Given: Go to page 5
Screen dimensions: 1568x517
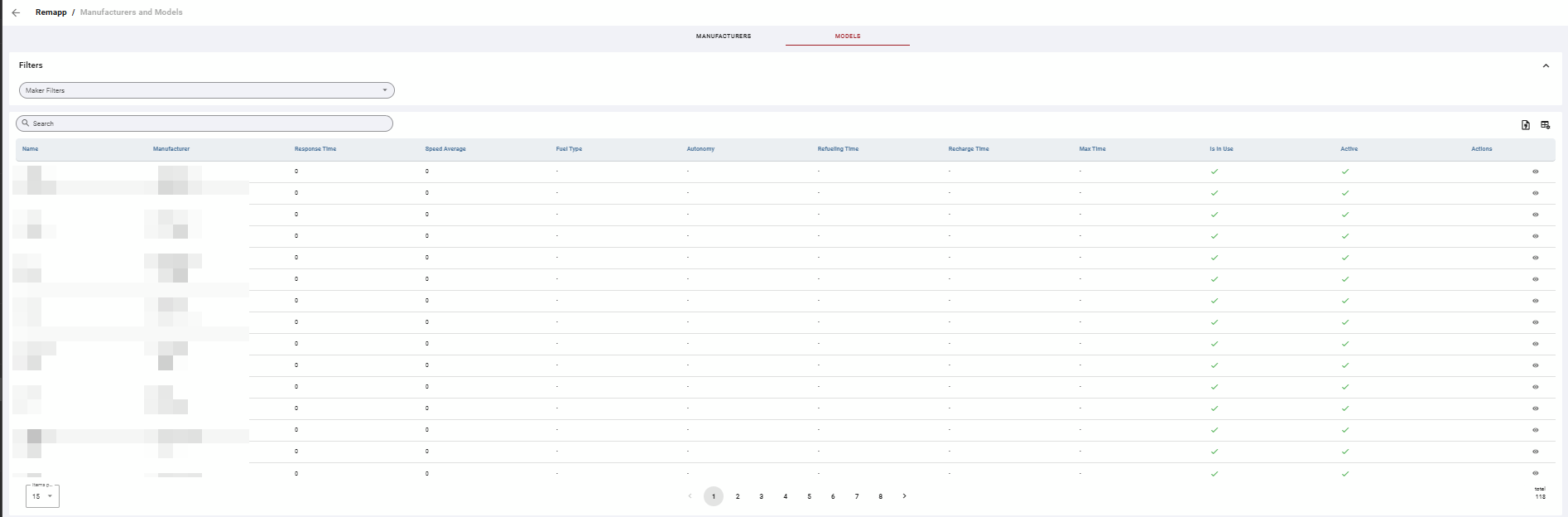Looking at the screenshot, I should coord(809,496).
